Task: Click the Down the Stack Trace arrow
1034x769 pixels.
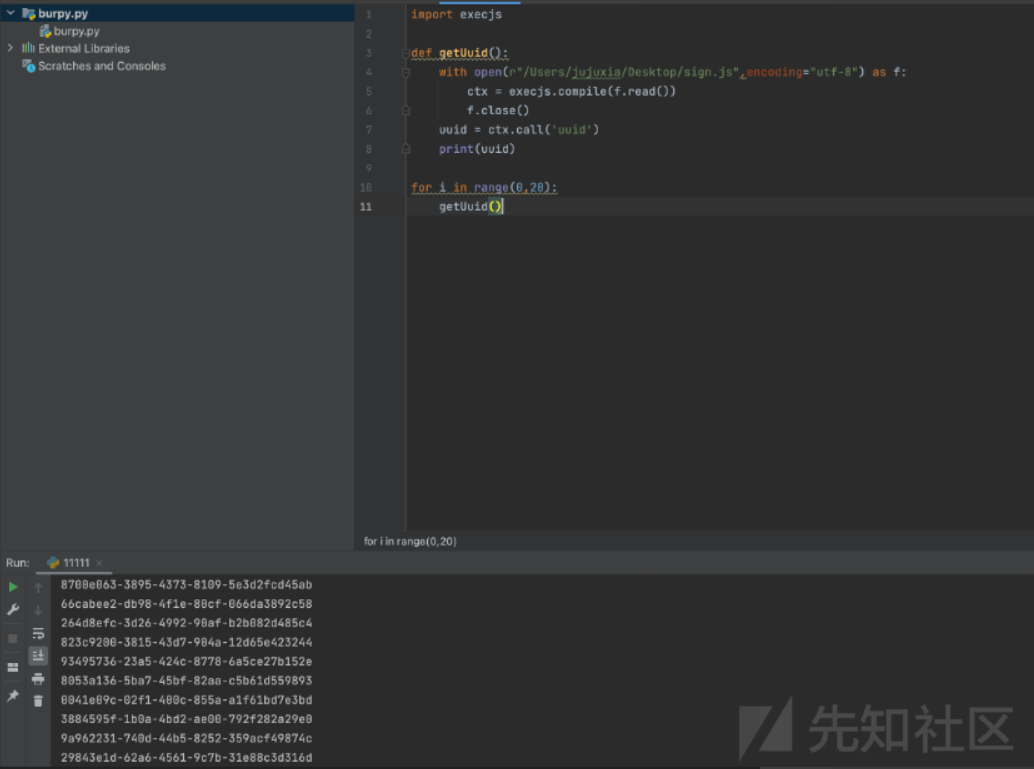Action: click(x=38, y=611)
